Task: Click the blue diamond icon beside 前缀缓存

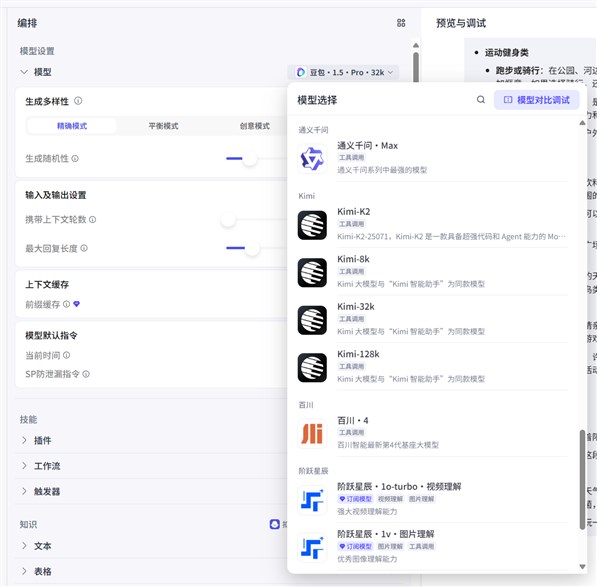Action: 77,304
